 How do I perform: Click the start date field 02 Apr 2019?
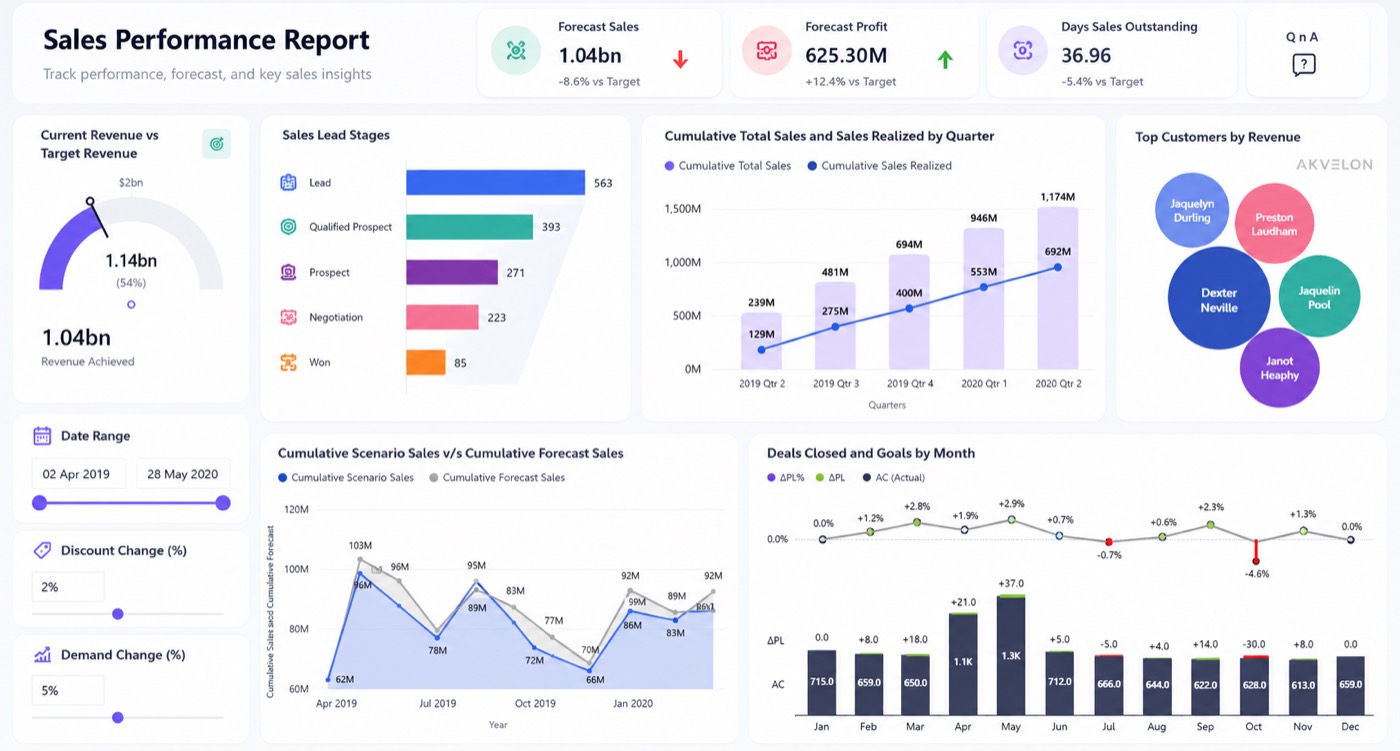coord(78,474)
